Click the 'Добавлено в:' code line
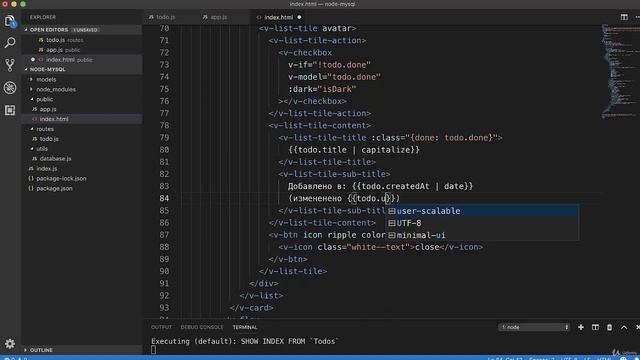Viewport: 640px width, 360px height. point(380,186)
